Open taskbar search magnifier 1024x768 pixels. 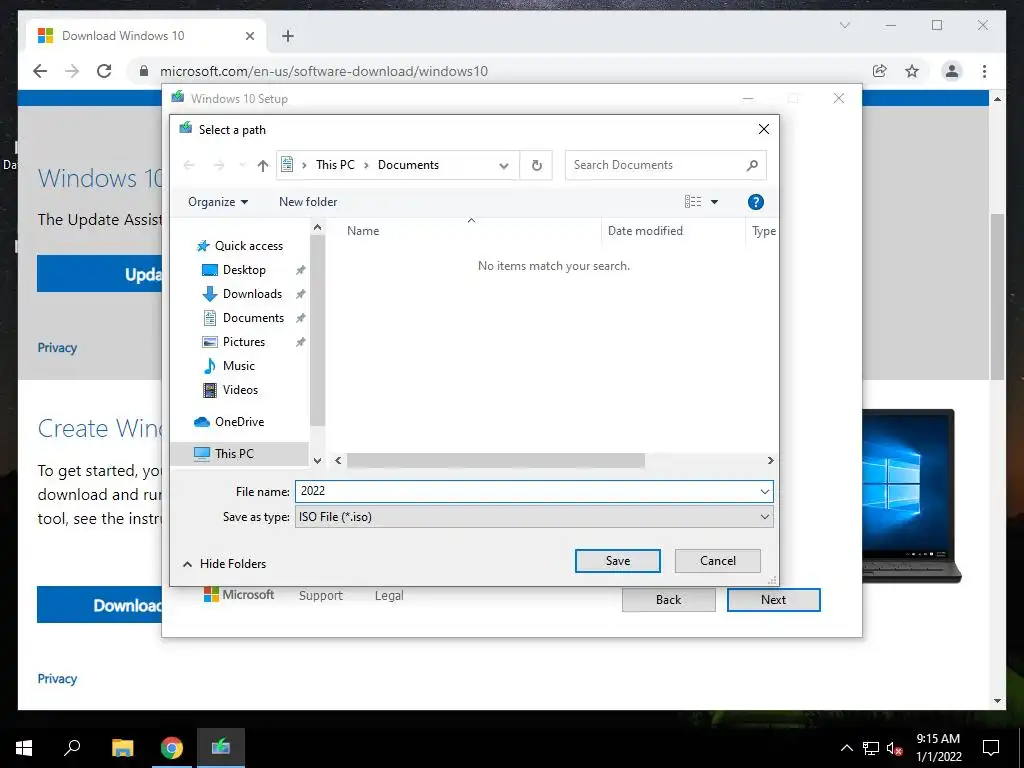(x=72, y=747)
